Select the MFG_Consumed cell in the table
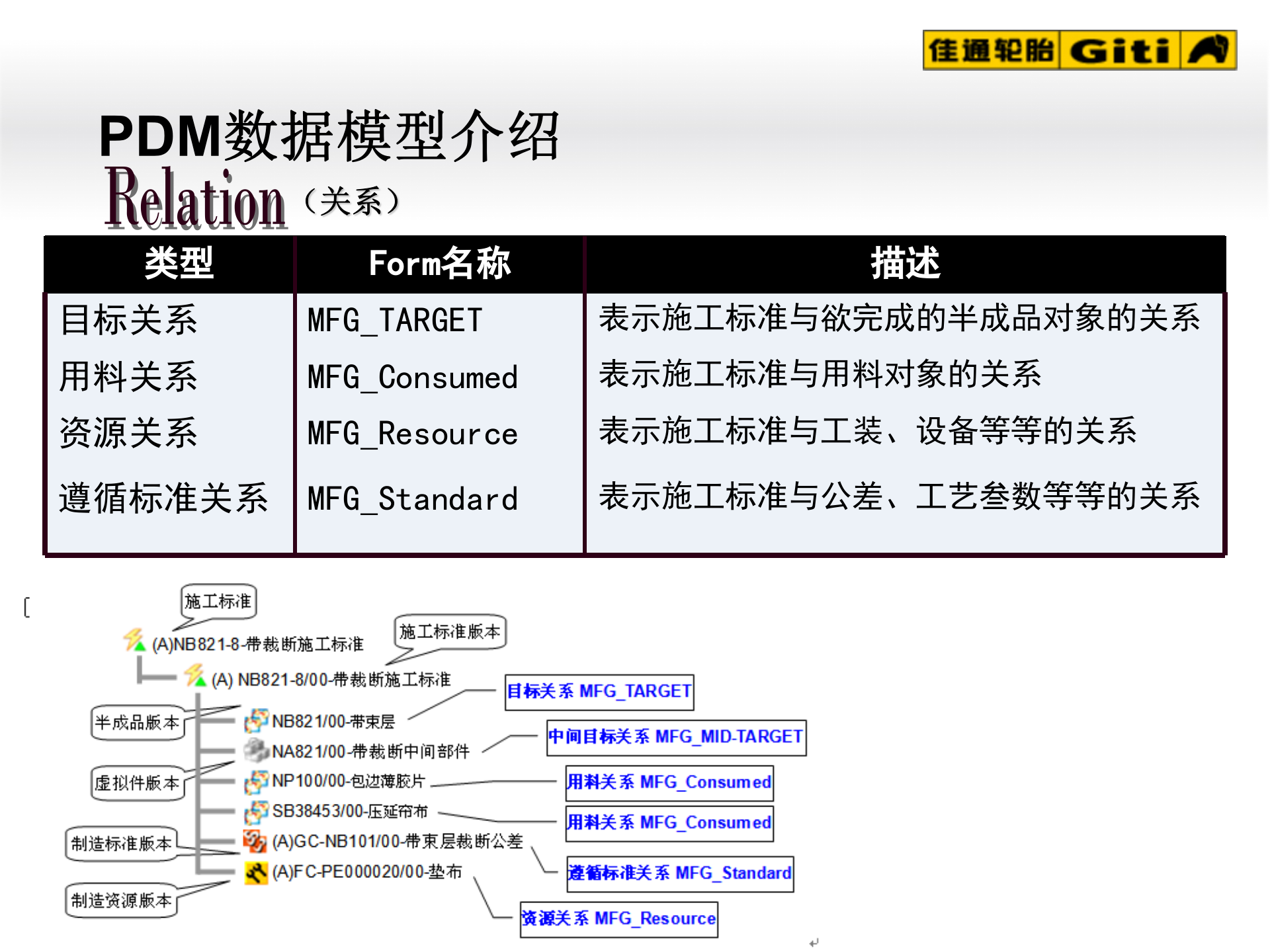Screen dimensions: 1270x952 point(412,378)
